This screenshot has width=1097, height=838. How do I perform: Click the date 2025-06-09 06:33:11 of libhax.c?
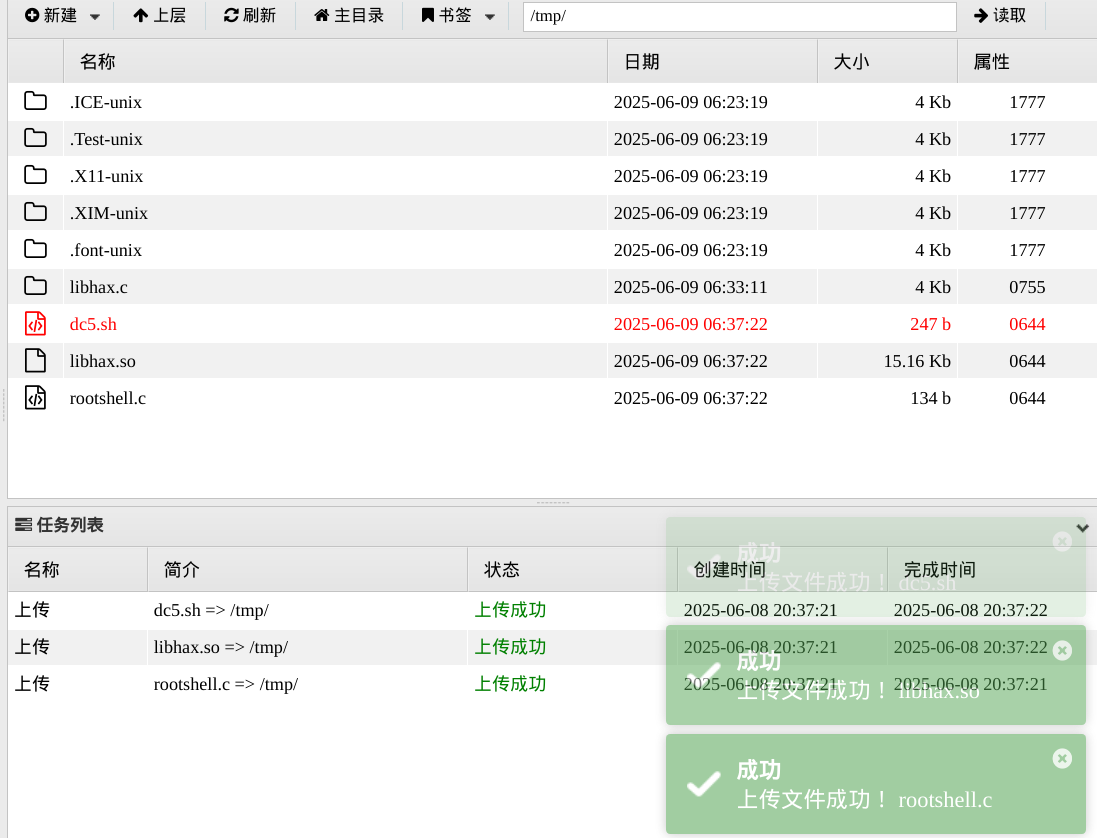tap(691, 287)
